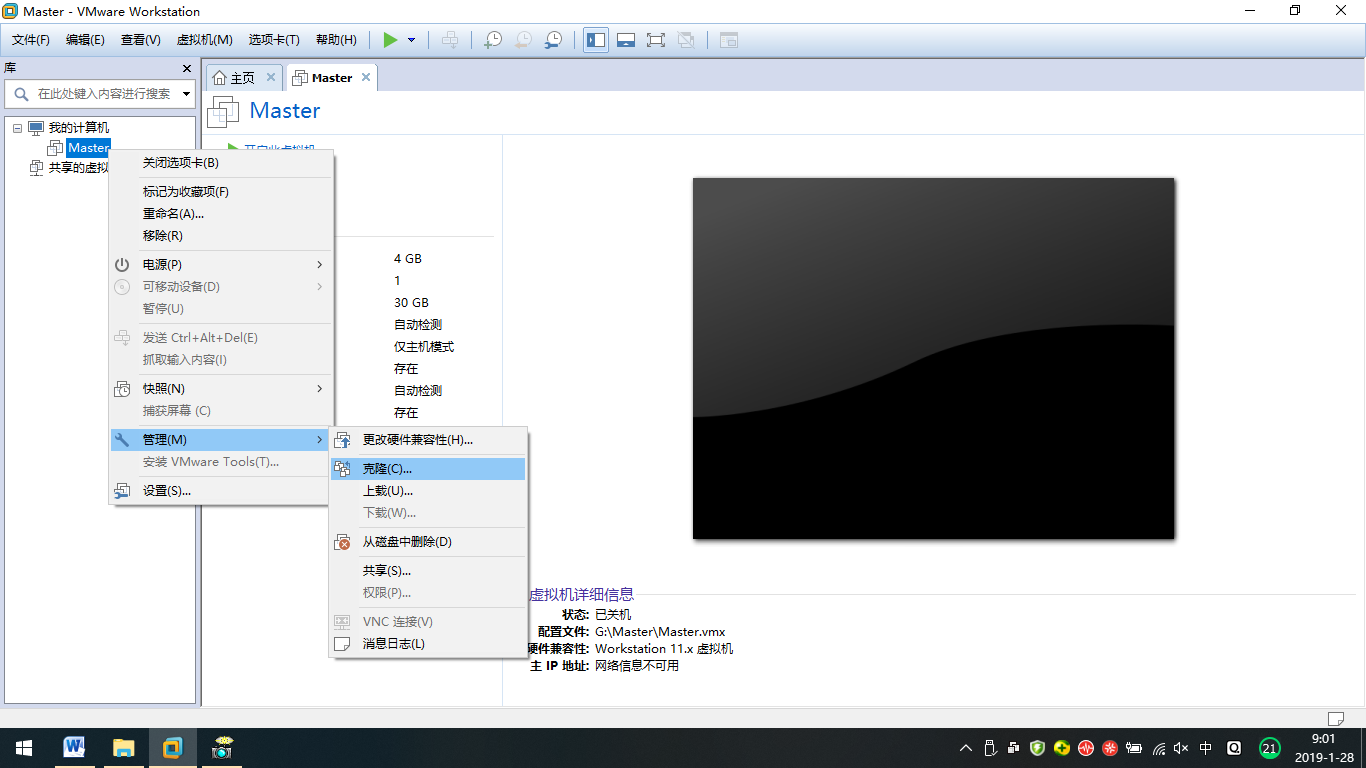Click the 中 input method indicator

pyautogui.click(x=1206, y=748)
